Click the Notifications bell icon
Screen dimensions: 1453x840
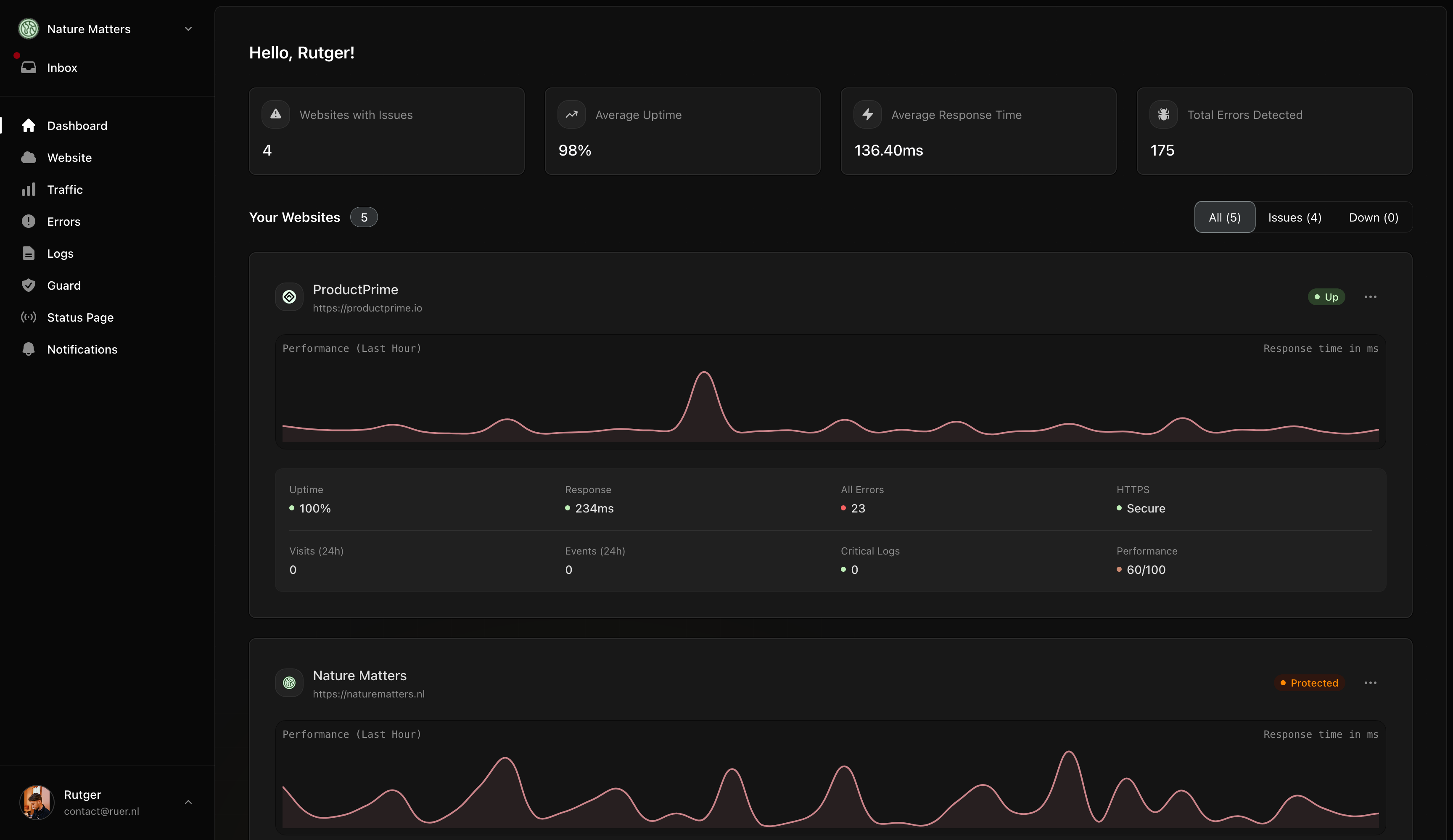[28, 349]
